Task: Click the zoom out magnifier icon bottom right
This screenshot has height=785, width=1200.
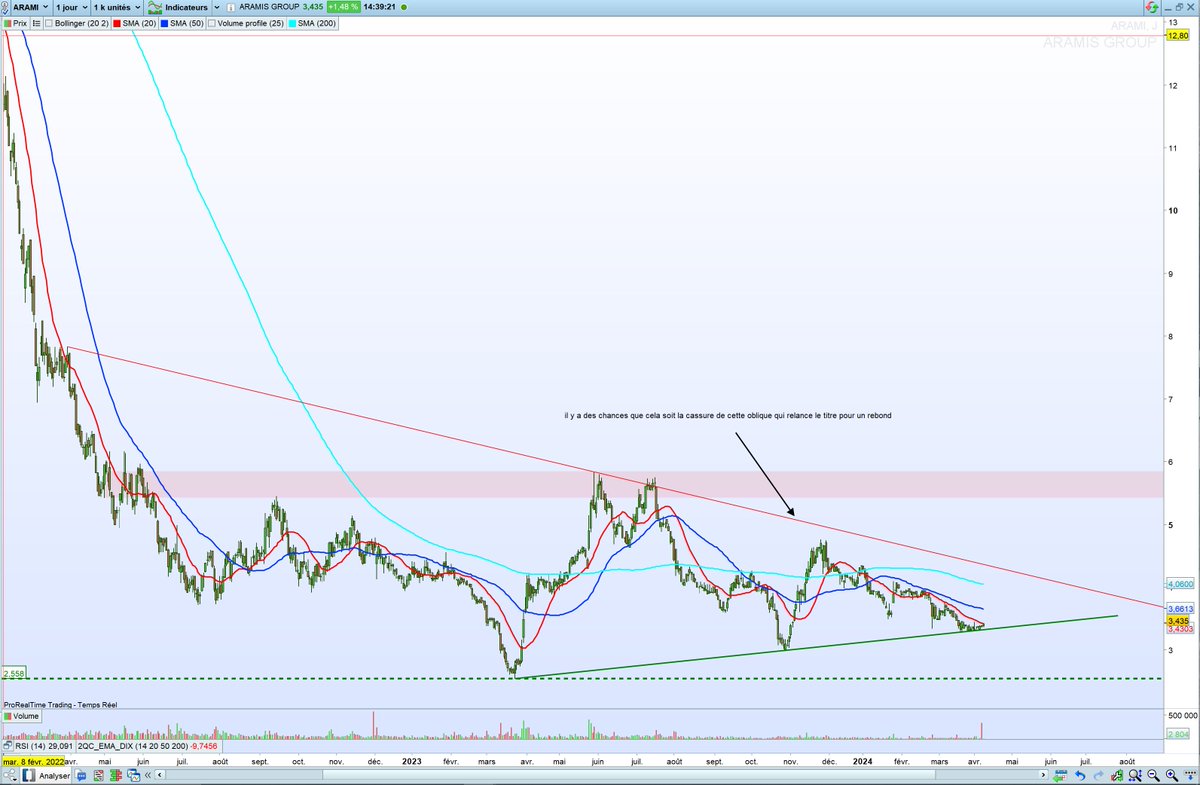Action: tap(1153, 775)
